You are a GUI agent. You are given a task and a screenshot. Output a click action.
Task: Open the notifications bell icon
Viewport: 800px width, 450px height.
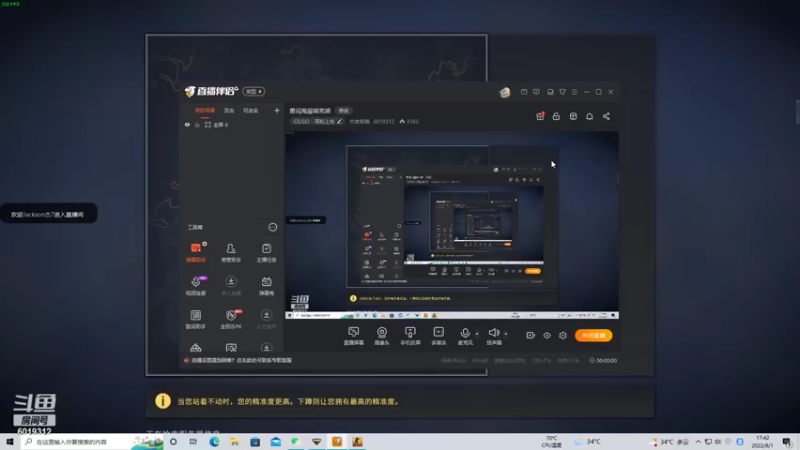(589, 116)
